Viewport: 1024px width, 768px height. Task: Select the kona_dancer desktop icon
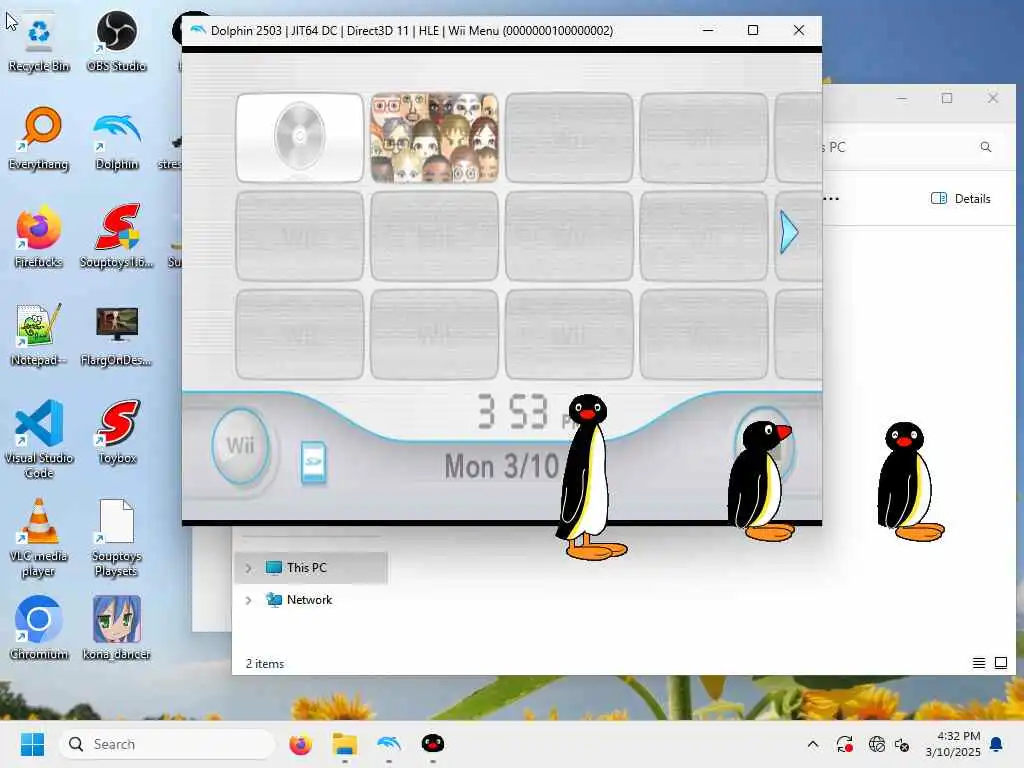[x=116, y=628]
